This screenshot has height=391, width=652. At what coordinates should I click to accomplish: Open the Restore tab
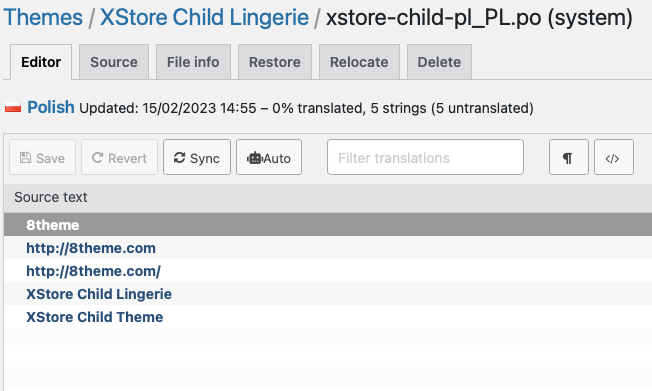click(x=275, y=62)
